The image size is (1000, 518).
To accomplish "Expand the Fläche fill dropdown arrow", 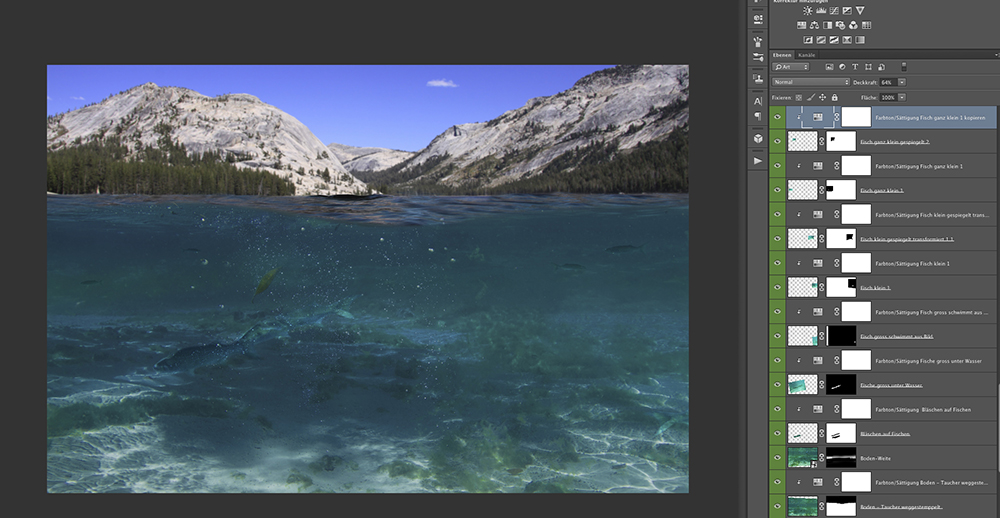I will [x=902, y=97].
